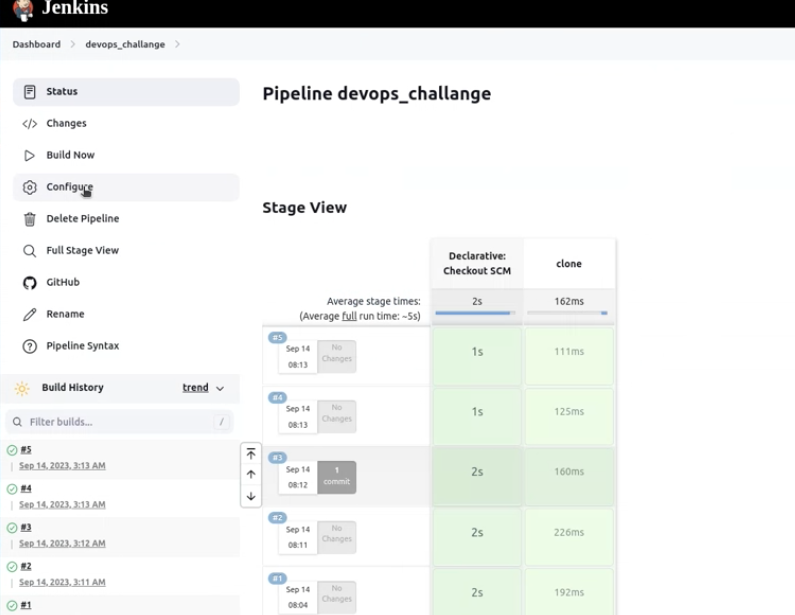Click the 'full' link in average run time
This screenshot has width=795, height=615.
(x=349, y=316)
